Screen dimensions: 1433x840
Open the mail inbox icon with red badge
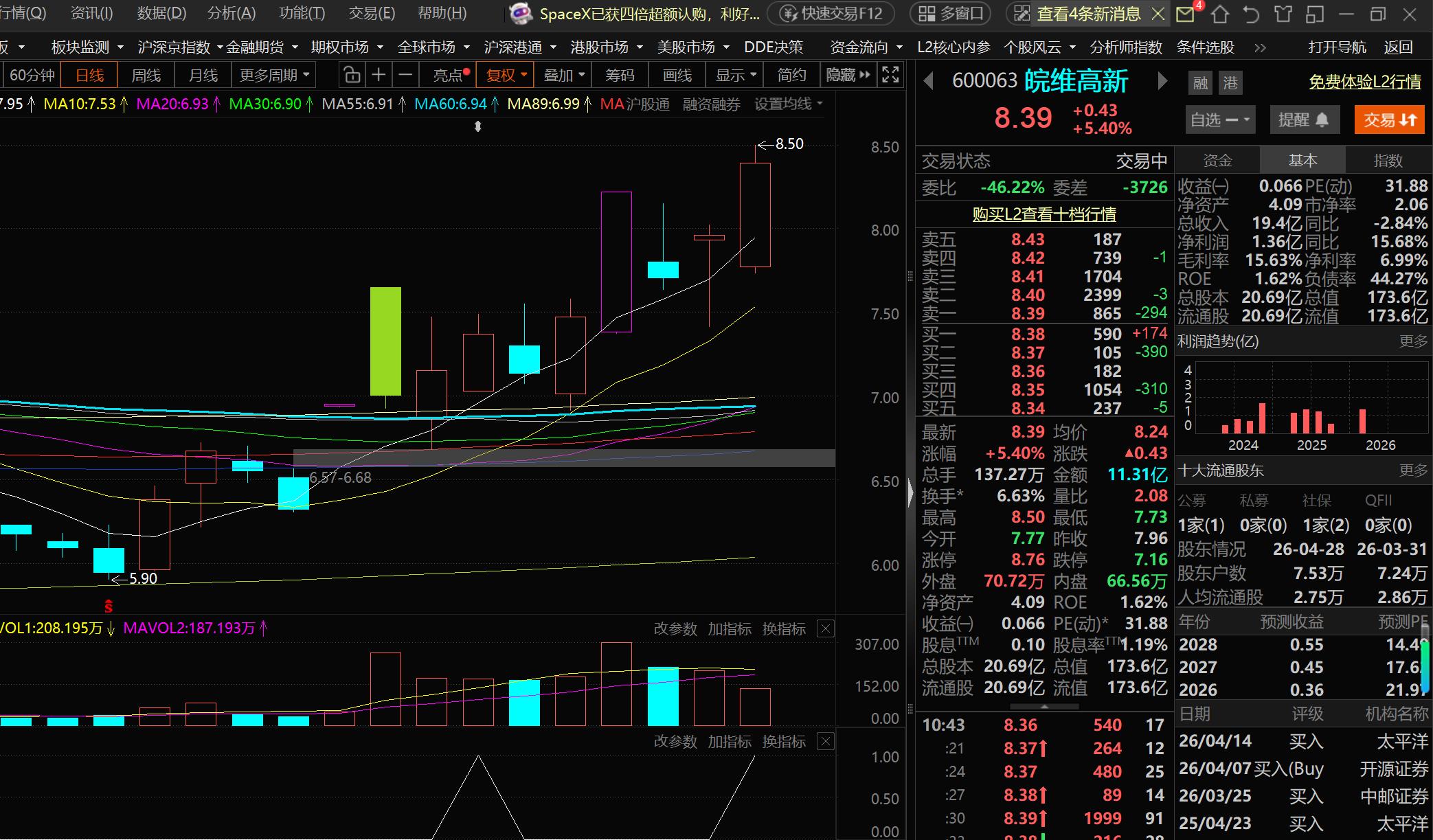[x=1186, y=13]
